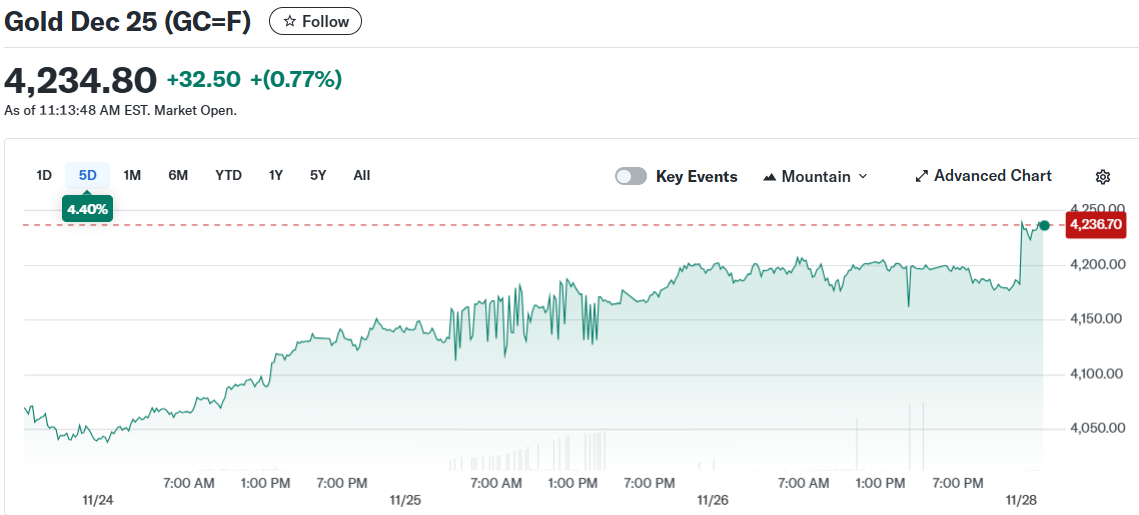Show the 5Y time range

[318, 175]
